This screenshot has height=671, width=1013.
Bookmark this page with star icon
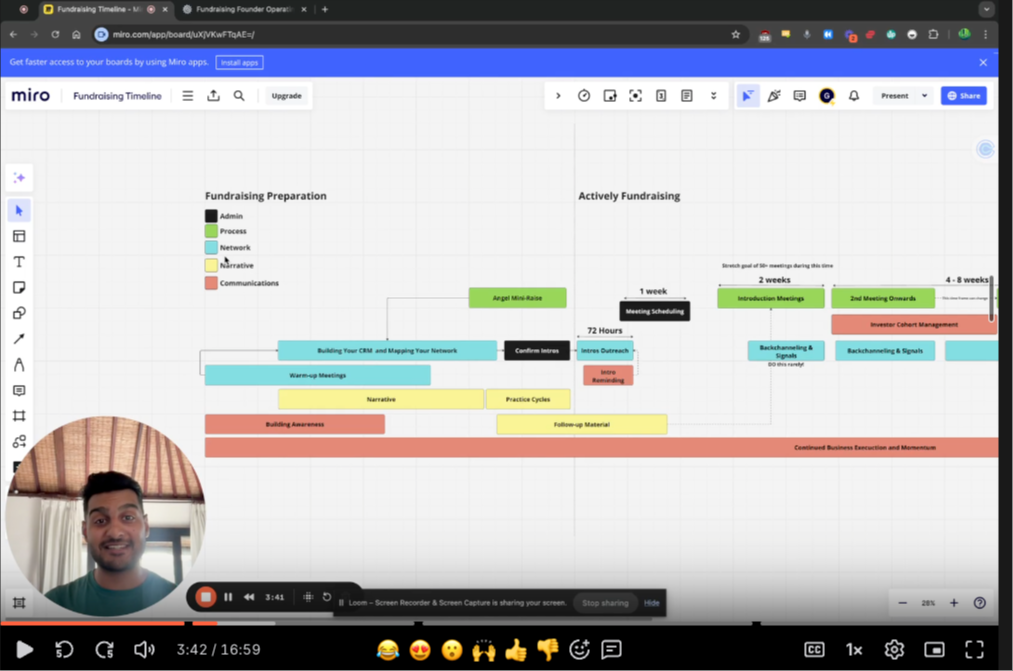click(x=735, y=34)
